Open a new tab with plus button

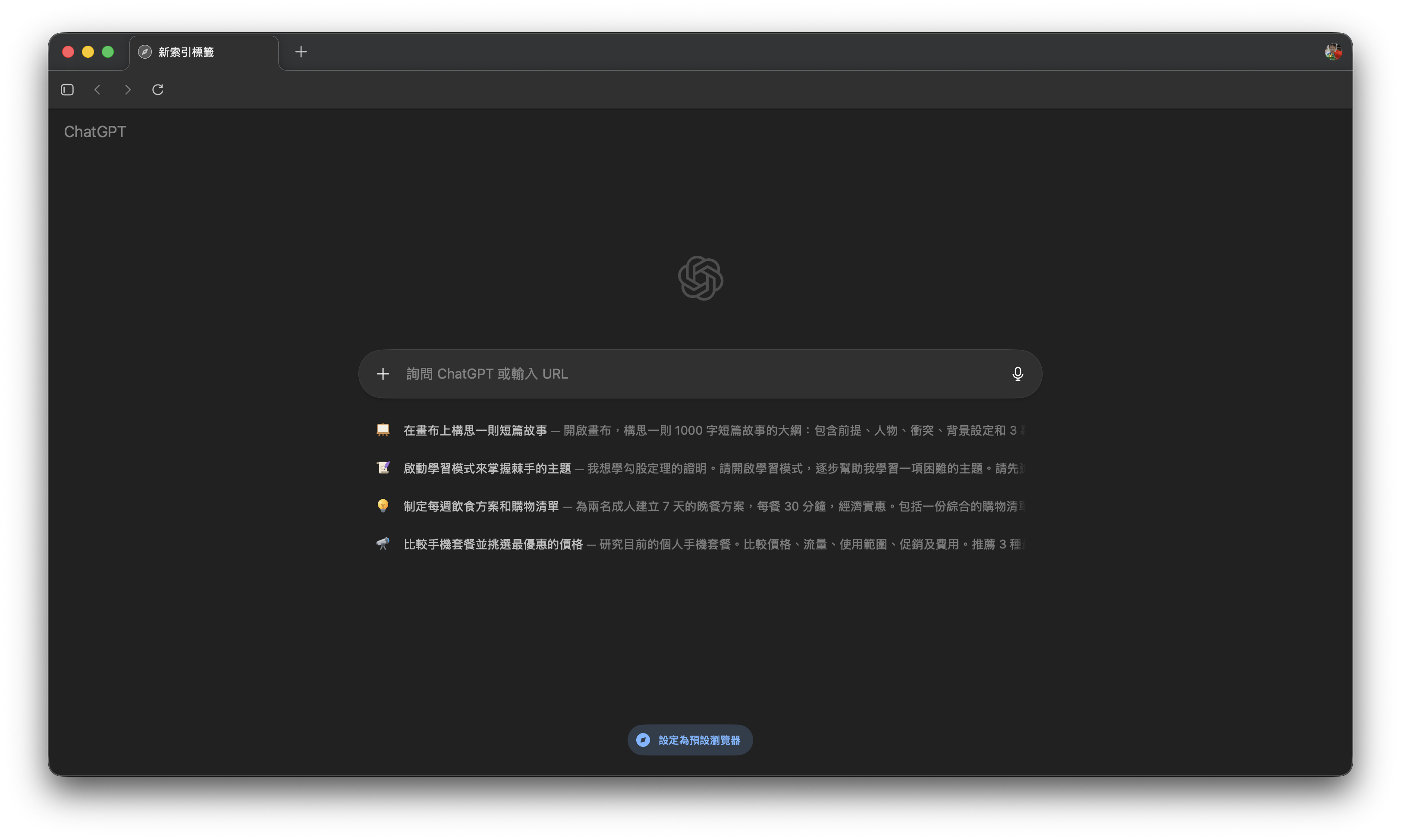pos(301,52)
